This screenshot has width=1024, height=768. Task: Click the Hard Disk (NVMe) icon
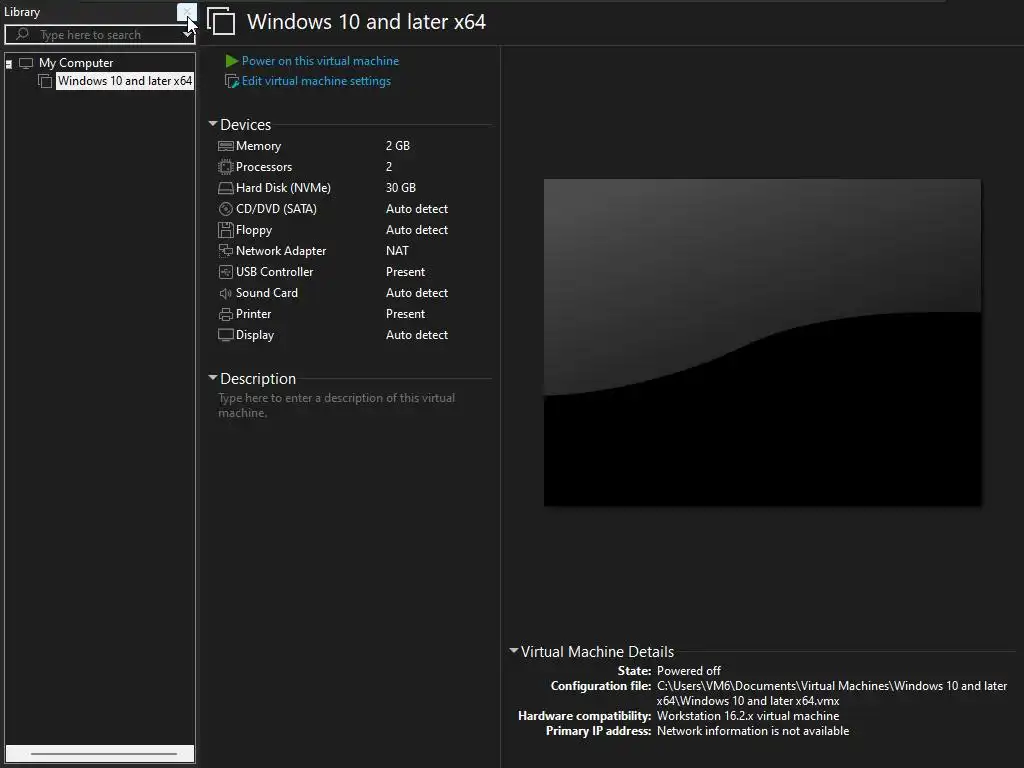(225, 188)
